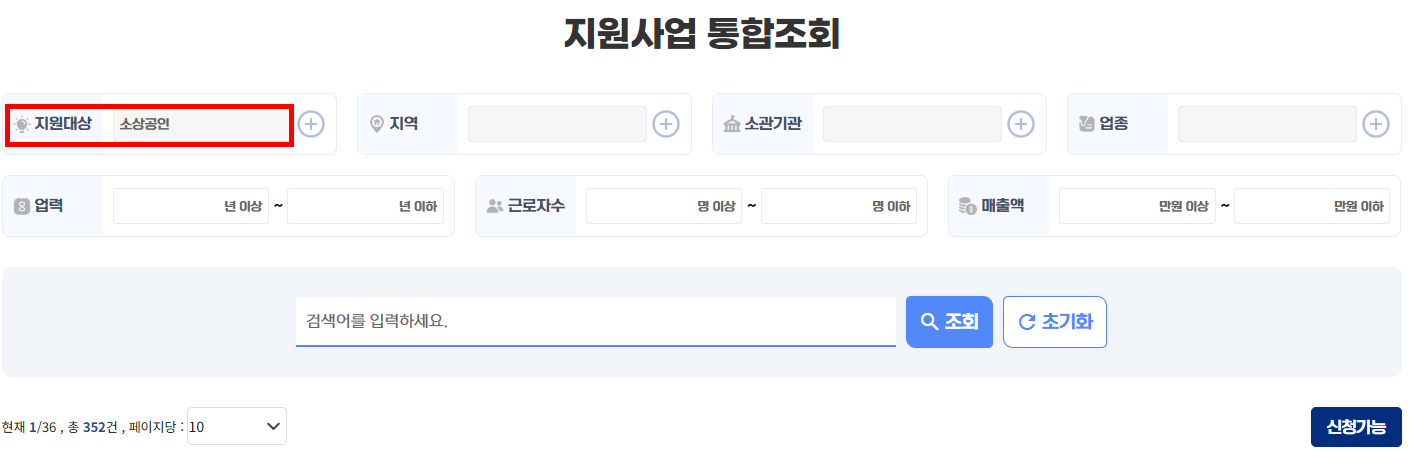Image resolution: width=1409 pixels, height=451 pixels.
Task: Click the 소관기관 label text
Action: [x=773, y=124]
